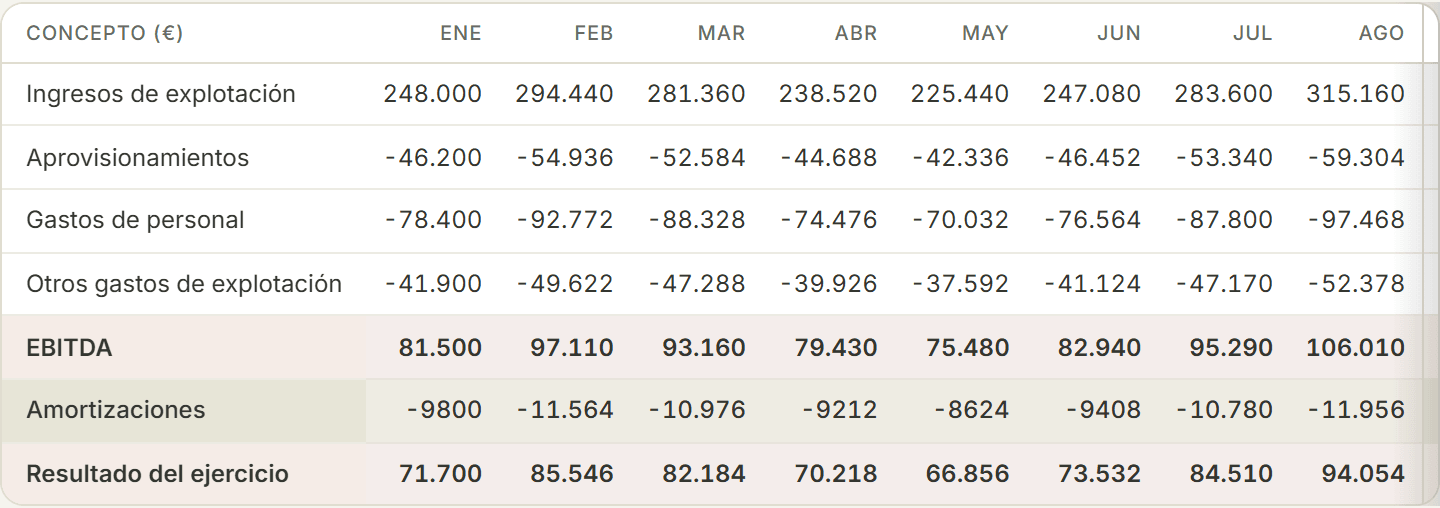Click the JUL result value 84.510
The width and height of the screenshot is (1440, 508).
tap(1232, 474)
